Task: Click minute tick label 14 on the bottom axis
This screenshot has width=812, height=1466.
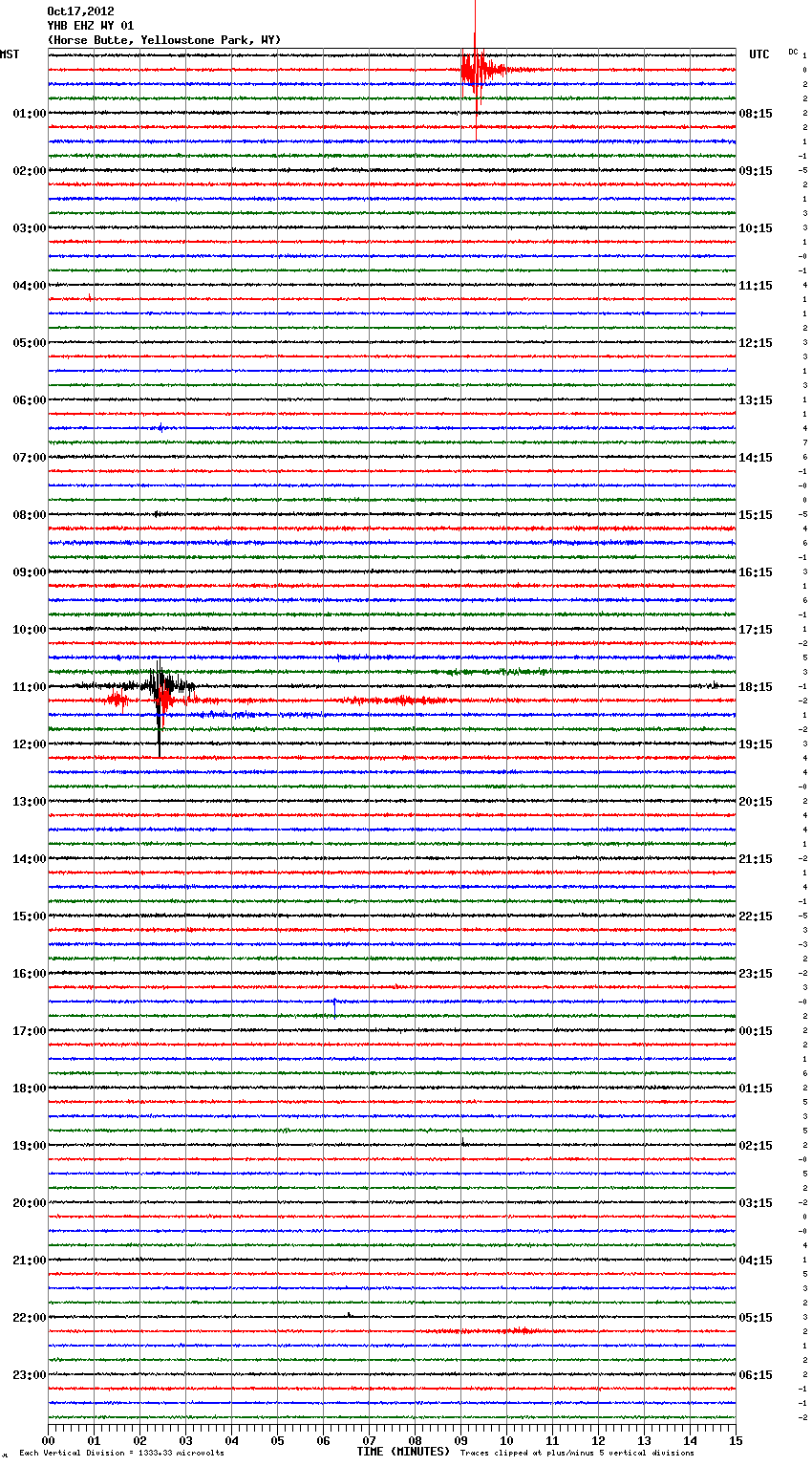Action: pyautogui.click(x=691, y=1440)
